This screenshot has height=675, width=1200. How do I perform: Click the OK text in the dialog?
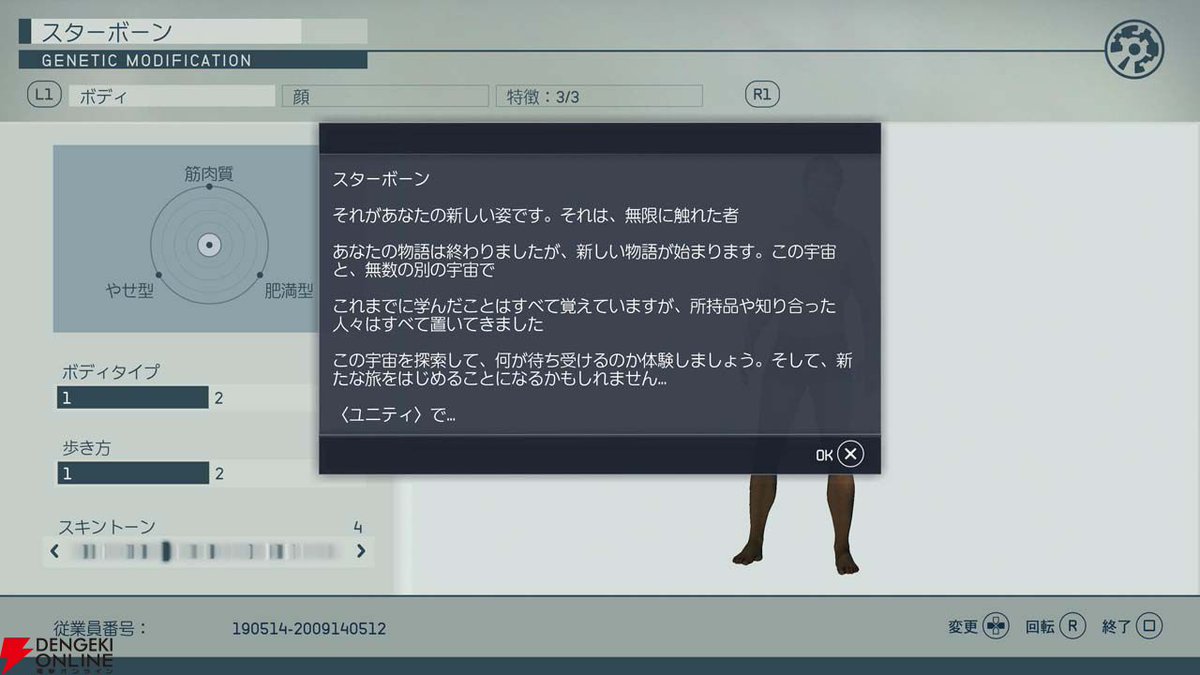[824, 456]
